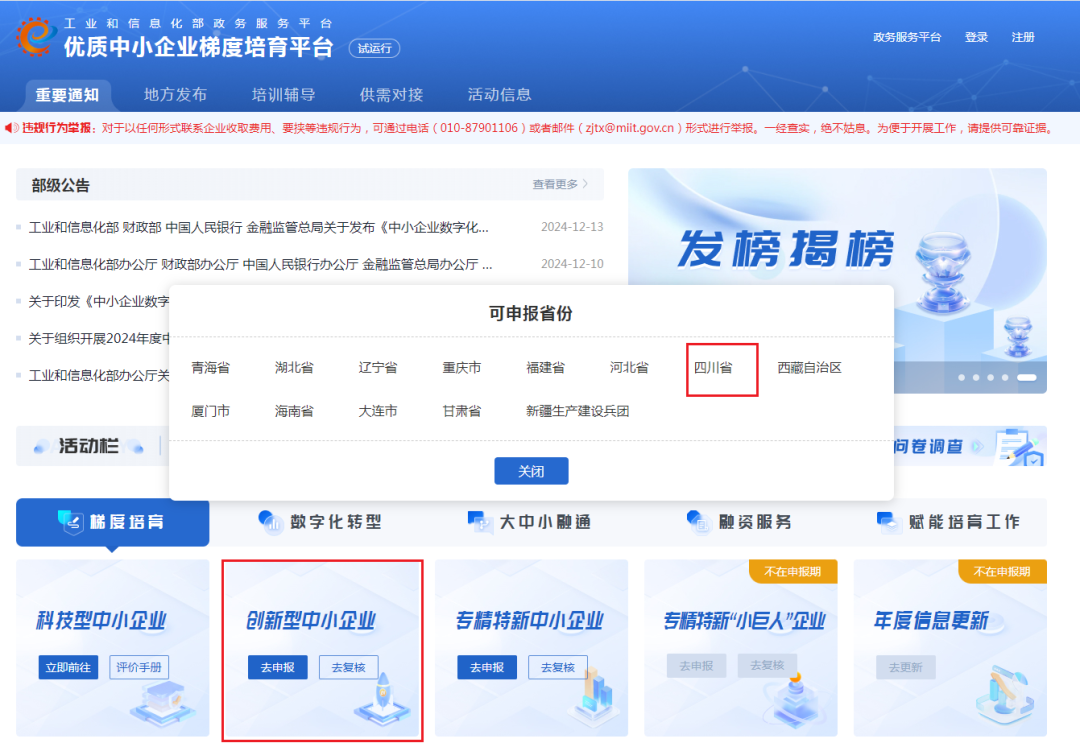Click the 大中小融通 tab icon
Viewport: 1080px width, 747px height.
click(480, 523)
